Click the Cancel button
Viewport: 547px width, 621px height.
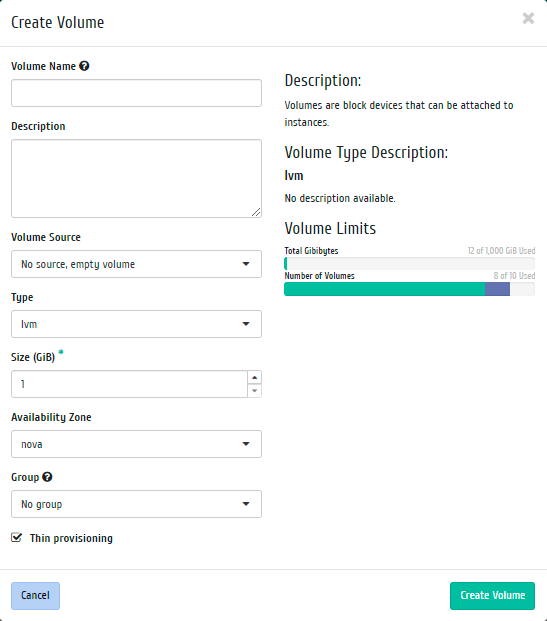point(35,596)
